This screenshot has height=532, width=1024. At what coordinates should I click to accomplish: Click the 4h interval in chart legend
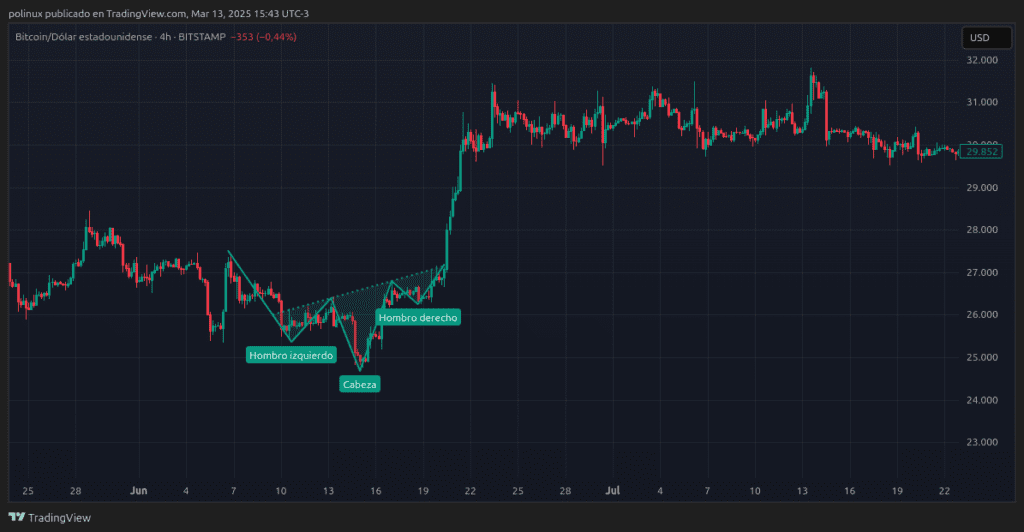(164, 37)
